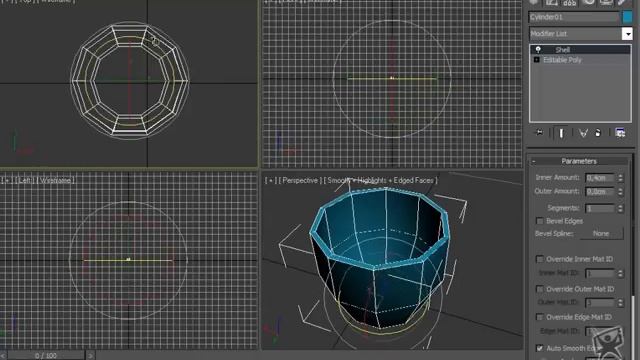
Task: Open Left viewport plus menu
Action: pyautogui.click(x=7, y=180)
